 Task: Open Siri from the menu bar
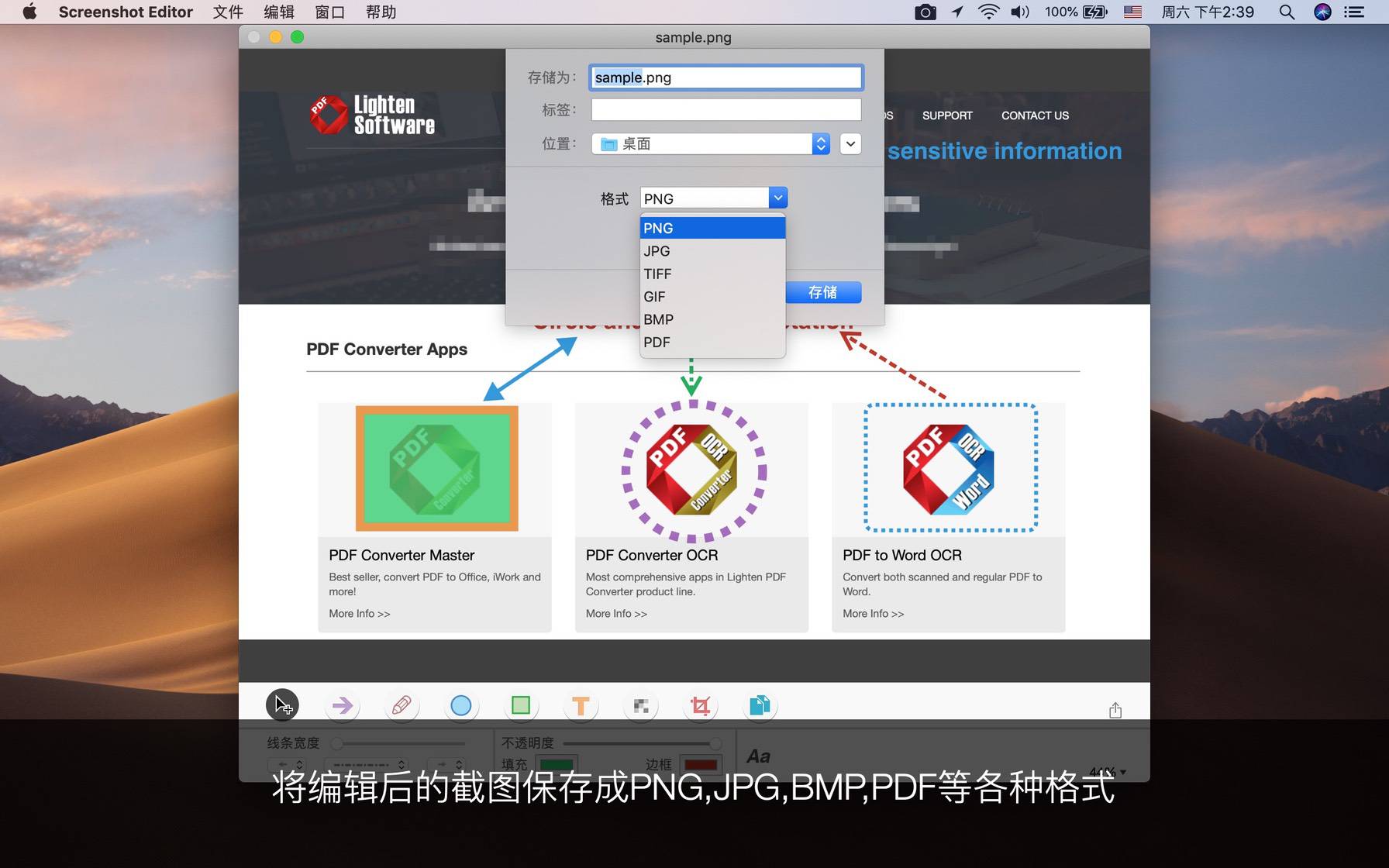coord(1323,12)
